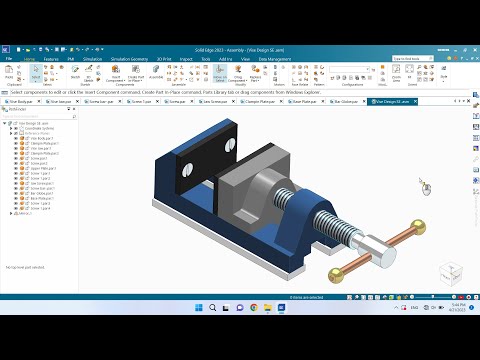Image resolution: width=480 pixels, height=360 pixels.
Task: Toggle visibility of Jaw Screw.par:1
Action: [16, 183]
